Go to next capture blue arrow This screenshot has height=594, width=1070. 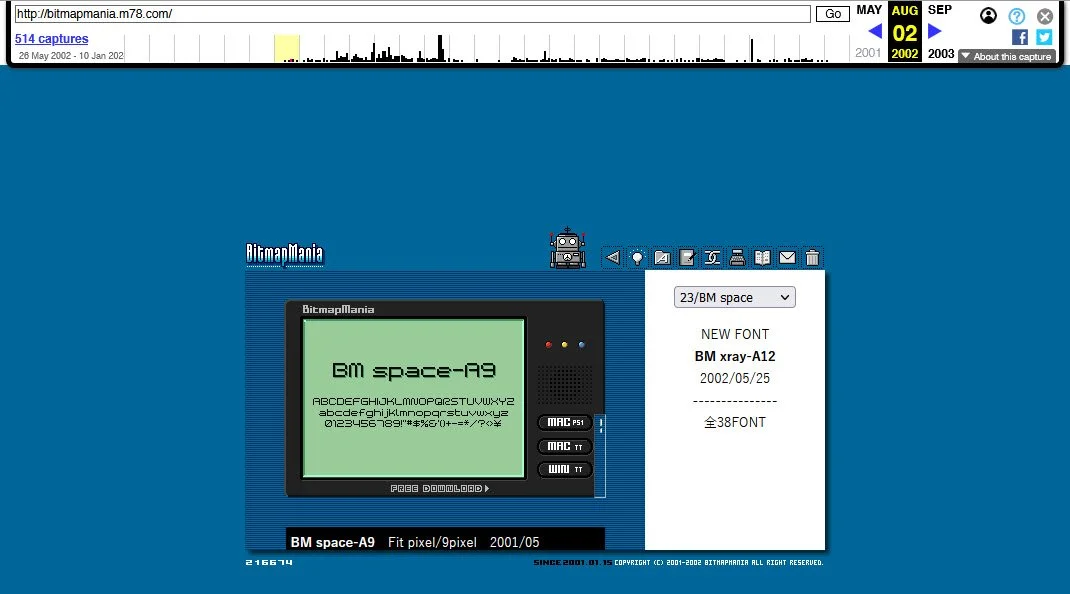[935, 31]
